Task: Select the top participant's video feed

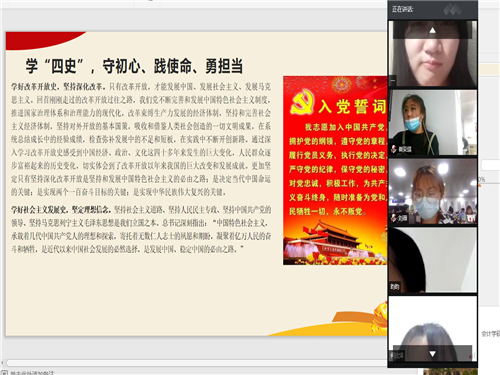Action: 433,53
